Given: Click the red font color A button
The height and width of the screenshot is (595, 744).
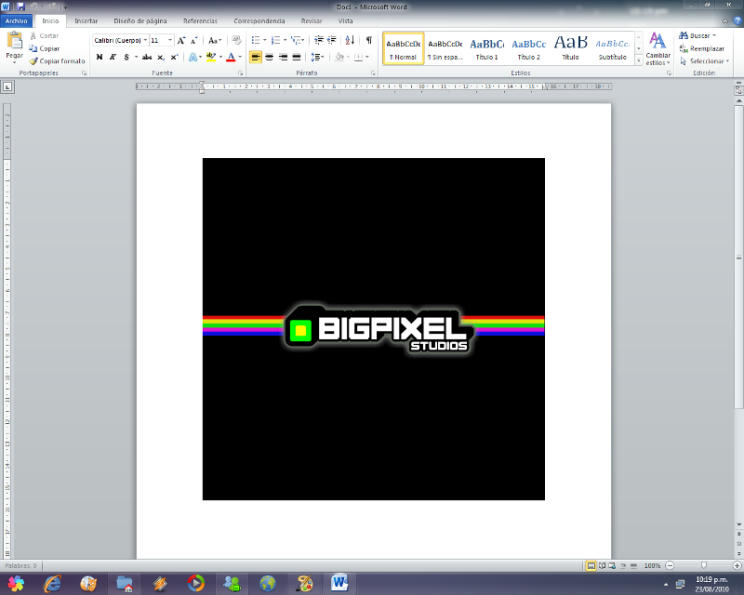Looking at the screenshot, I should pos(231,57).
